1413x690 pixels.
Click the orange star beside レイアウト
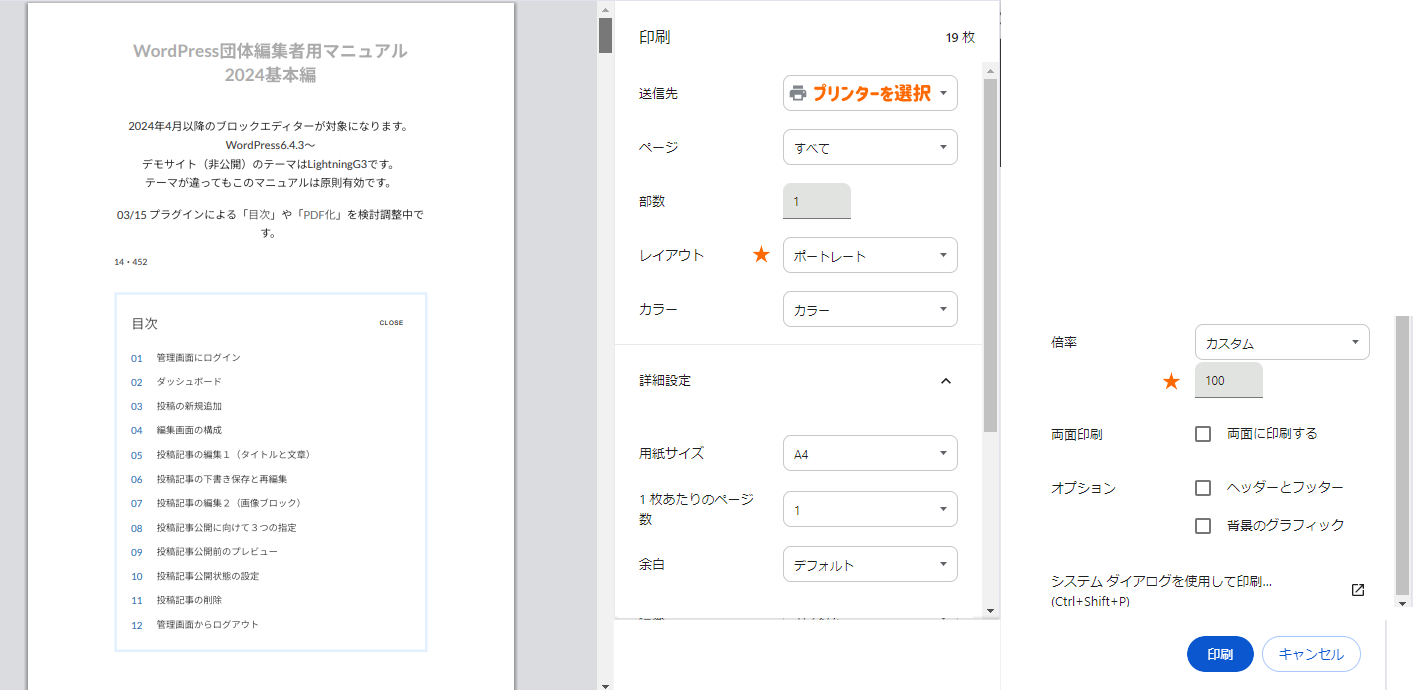(x=761, y=255)
